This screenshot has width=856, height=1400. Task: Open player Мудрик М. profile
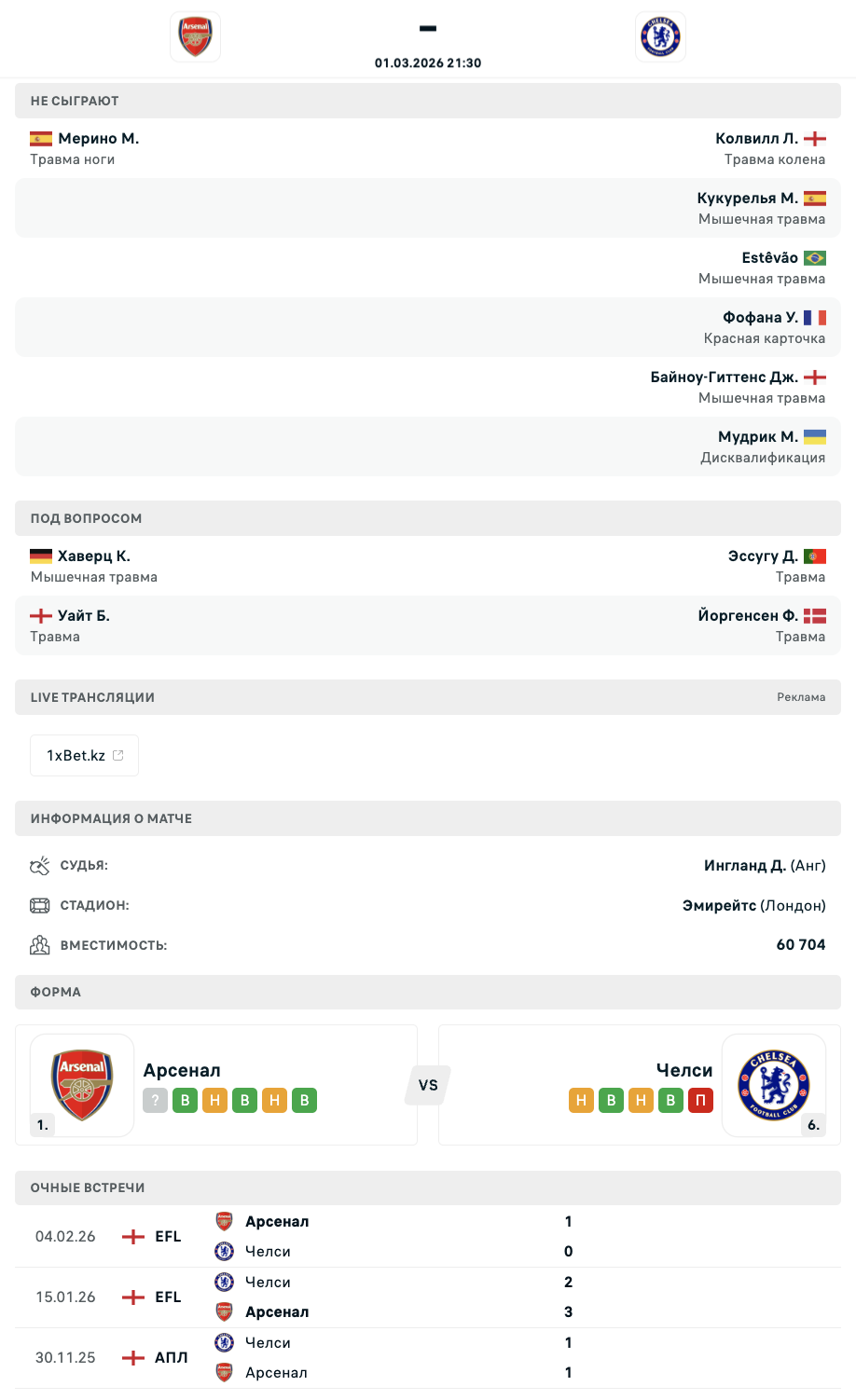click(x=757, y=437)
